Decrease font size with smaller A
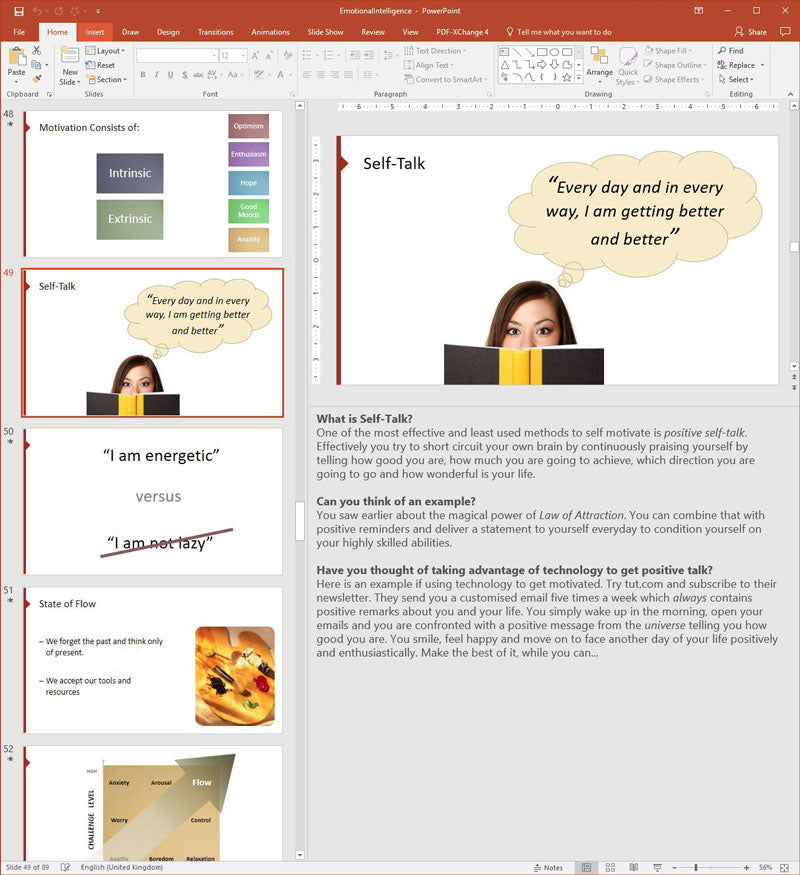Screen dimensions: 800x875 pos(269,56)
